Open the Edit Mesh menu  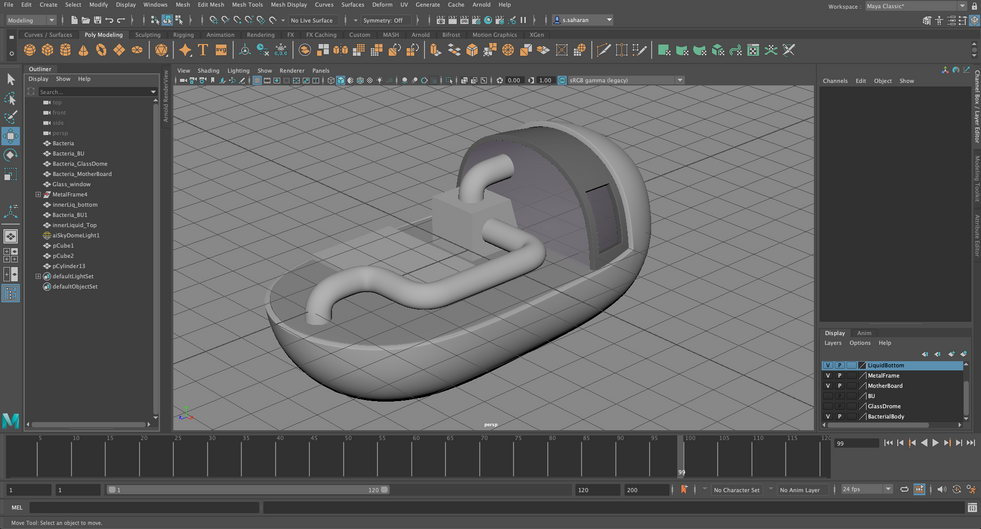point(211,4)
